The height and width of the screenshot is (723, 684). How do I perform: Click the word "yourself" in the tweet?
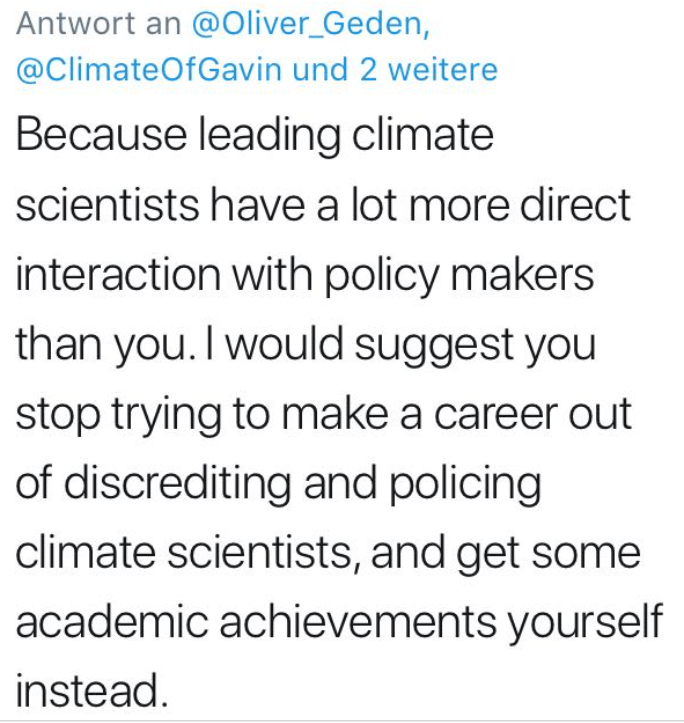pyautogui.click(x=585, y=622)
